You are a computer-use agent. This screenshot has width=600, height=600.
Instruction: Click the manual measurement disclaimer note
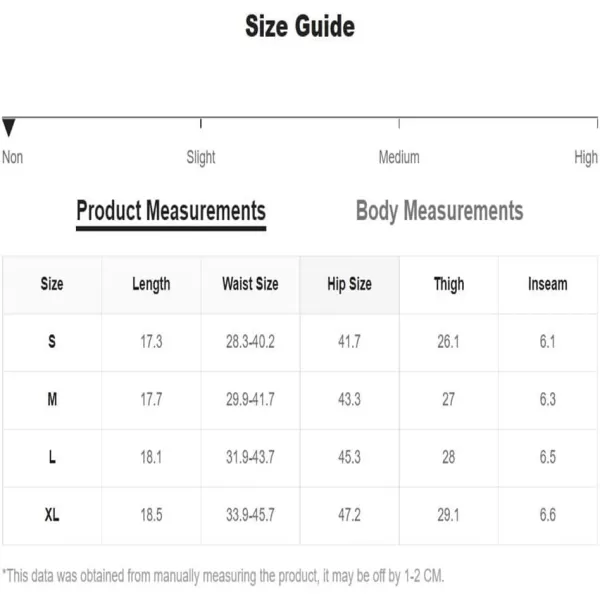223,576
